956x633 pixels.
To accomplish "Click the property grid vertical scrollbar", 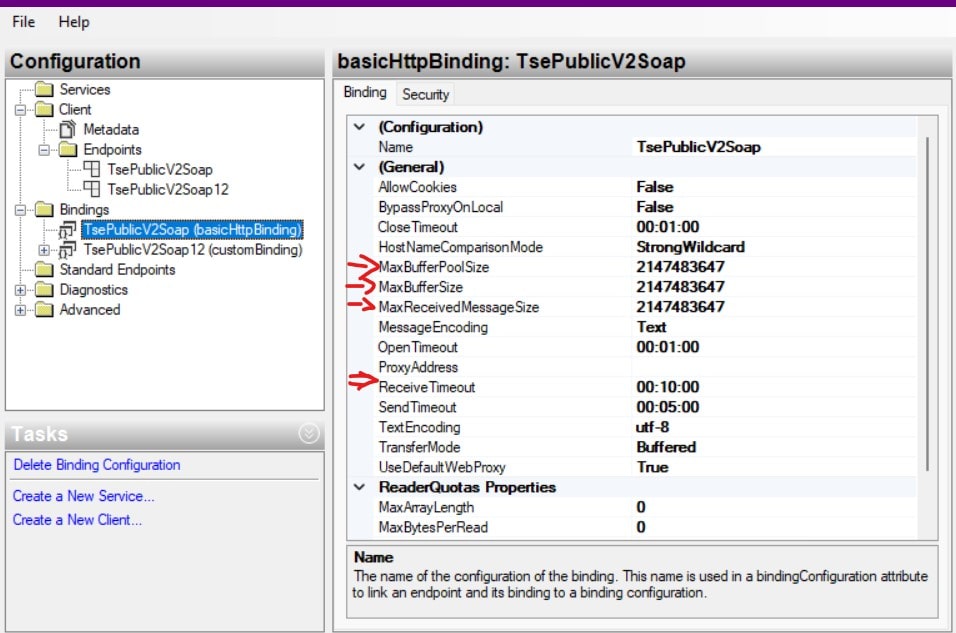I will tap(927, 300).
